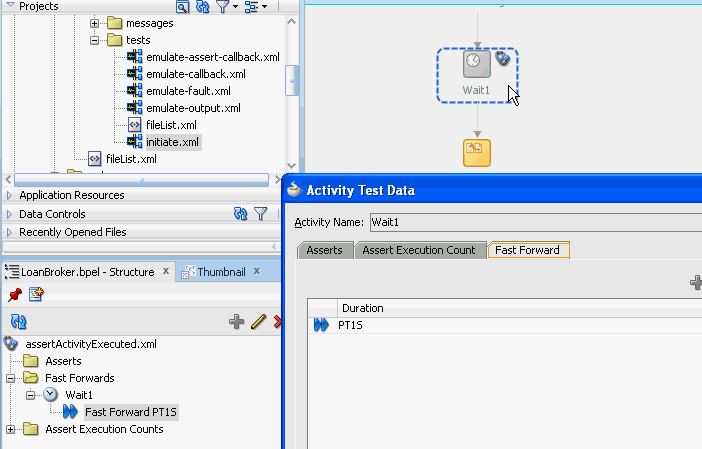This screenshot has width=702, height=449.
Task: Click the test data icon beside Wait1
Action: pos(503,58)
